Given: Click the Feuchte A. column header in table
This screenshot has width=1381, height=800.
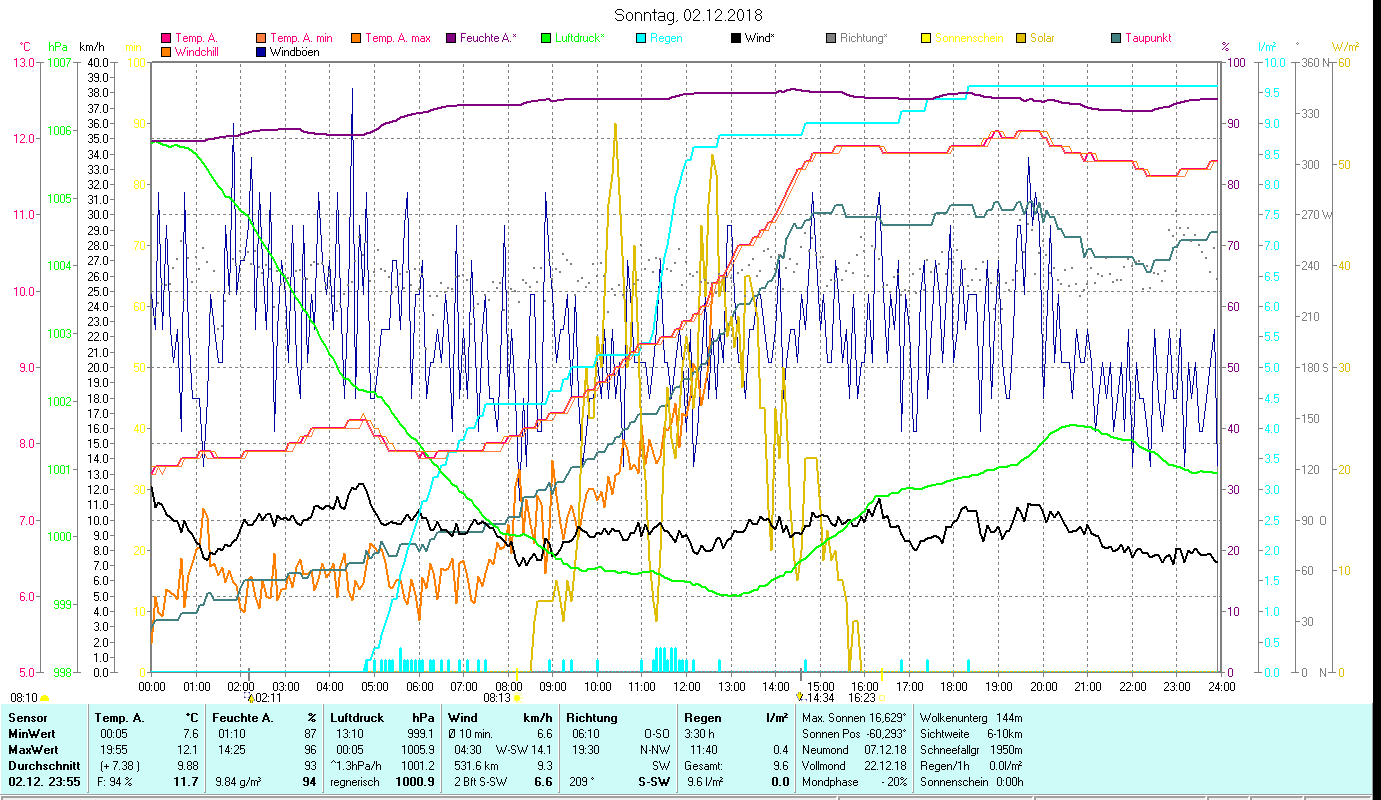Looking at the screenshot, I should [242, 718].
